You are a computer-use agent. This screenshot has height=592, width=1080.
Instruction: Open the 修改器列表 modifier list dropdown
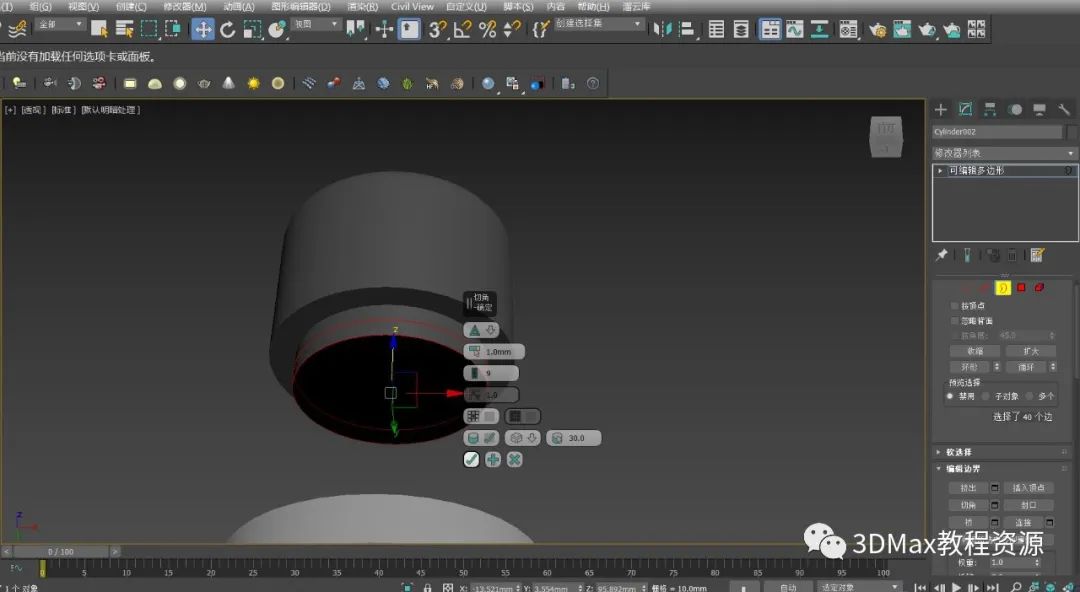click(x=1004, y=153)
